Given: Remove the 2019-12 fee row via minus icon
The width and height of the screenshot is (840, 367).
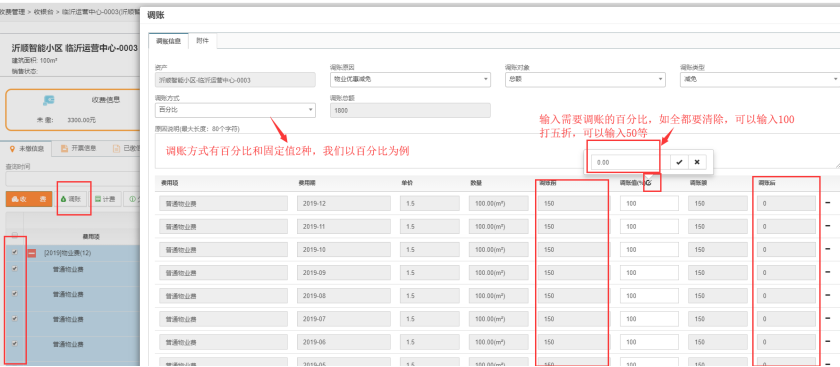Looking at the screenshot, I should pos(828,203).
